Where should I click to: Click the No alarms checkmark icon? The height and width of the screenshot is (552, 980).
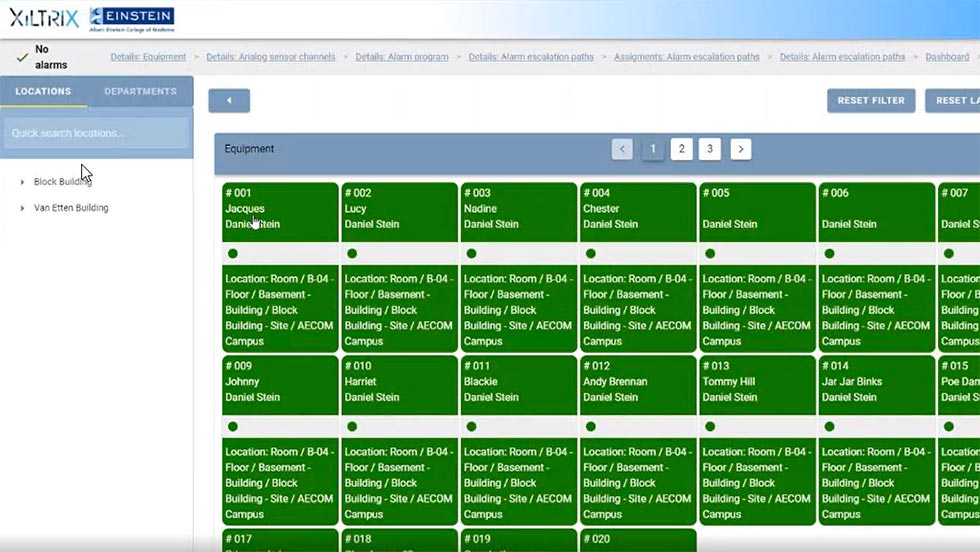(x=22, y=57)
